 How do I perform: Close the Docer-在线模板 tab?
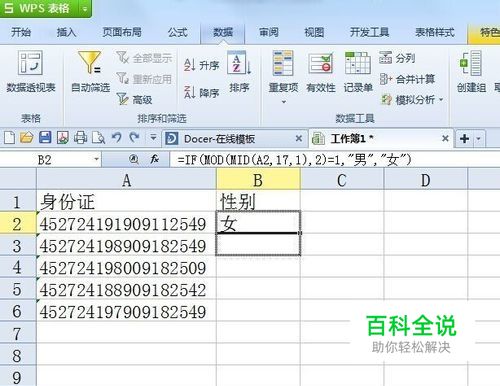coord(299,138)
